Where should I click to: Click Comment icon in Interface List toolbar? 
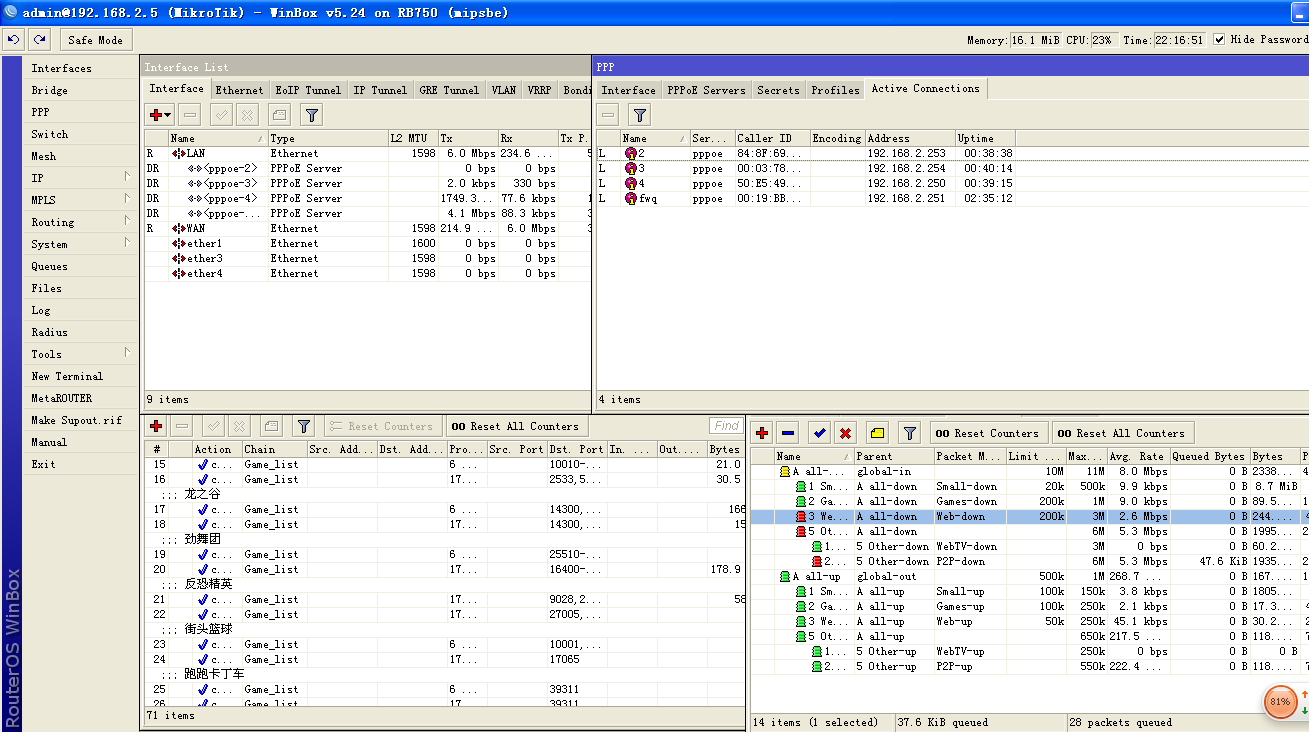coord(280,115)
